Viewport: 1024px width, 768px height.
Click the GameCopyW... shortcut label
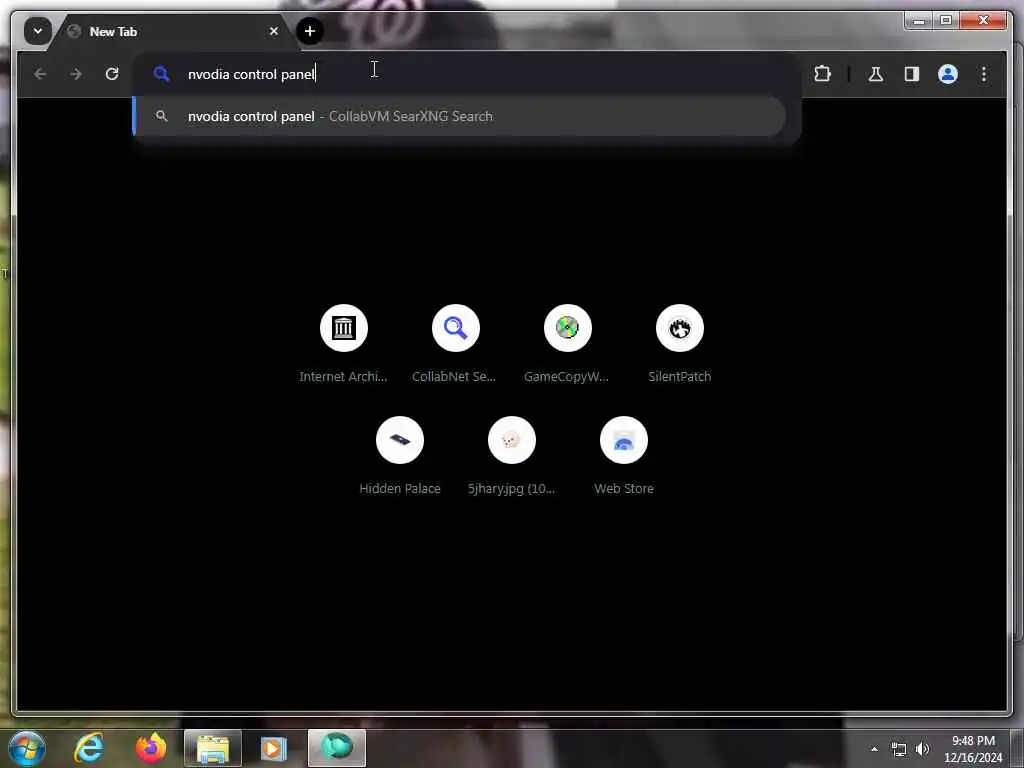pyautogui.click(x=566, y=377)
